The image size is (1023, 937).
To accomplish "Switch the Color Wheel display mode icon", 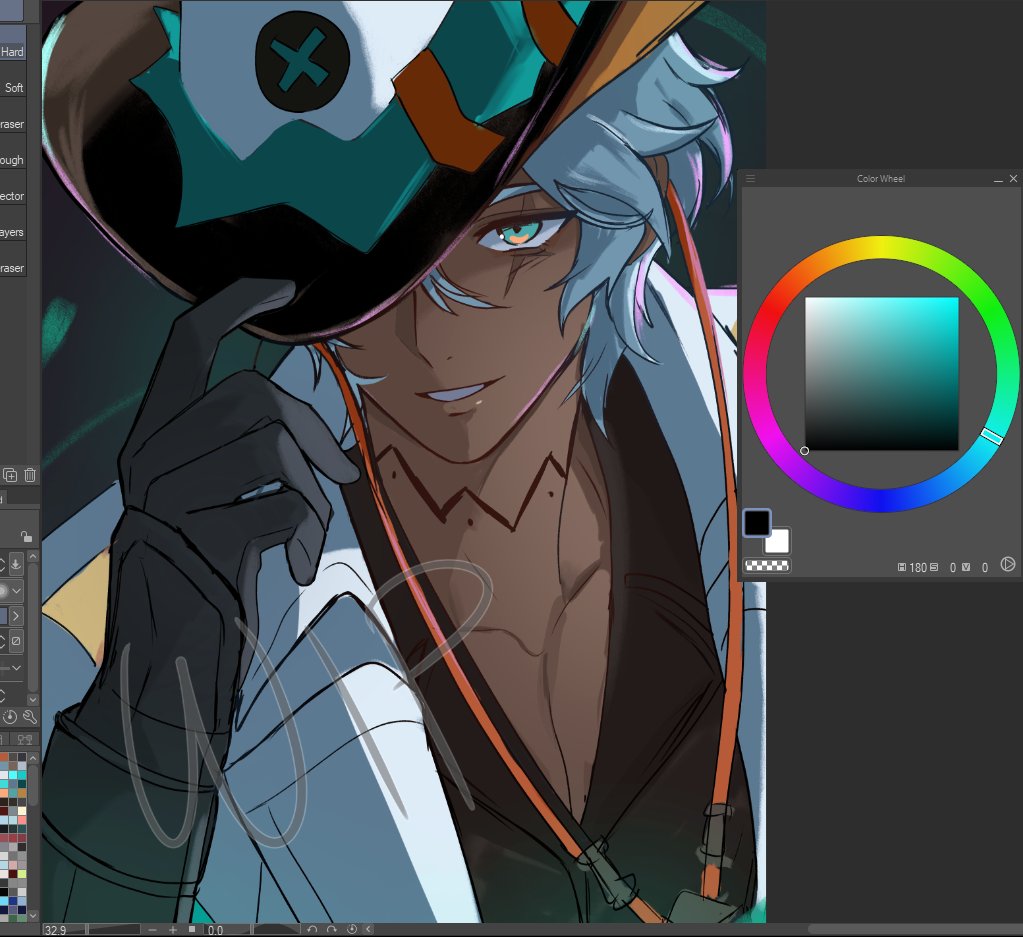I will (x=1007, y=564).
